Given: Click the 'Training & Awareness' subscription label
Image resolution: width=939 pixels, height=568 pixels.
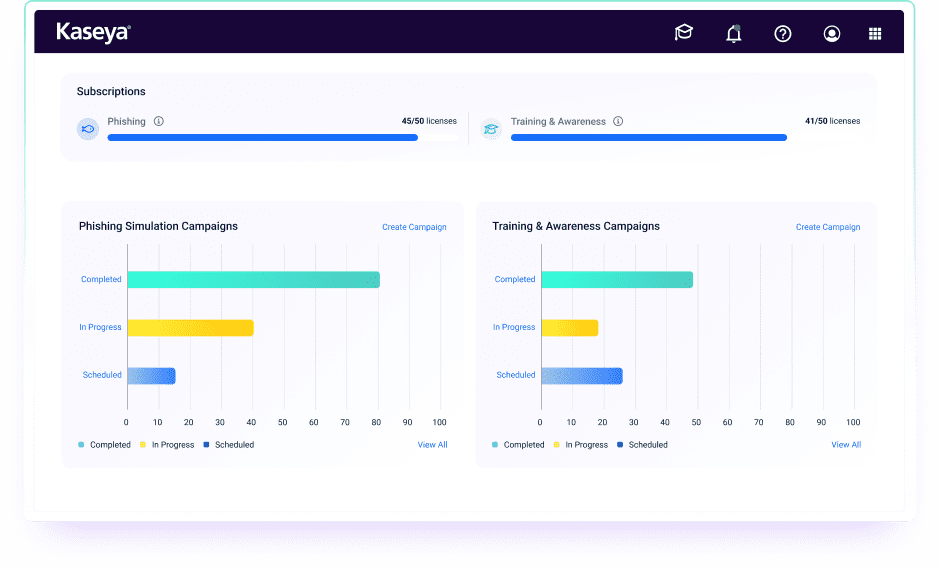Looking at the screenshot, I should click(x=558, y=121).
